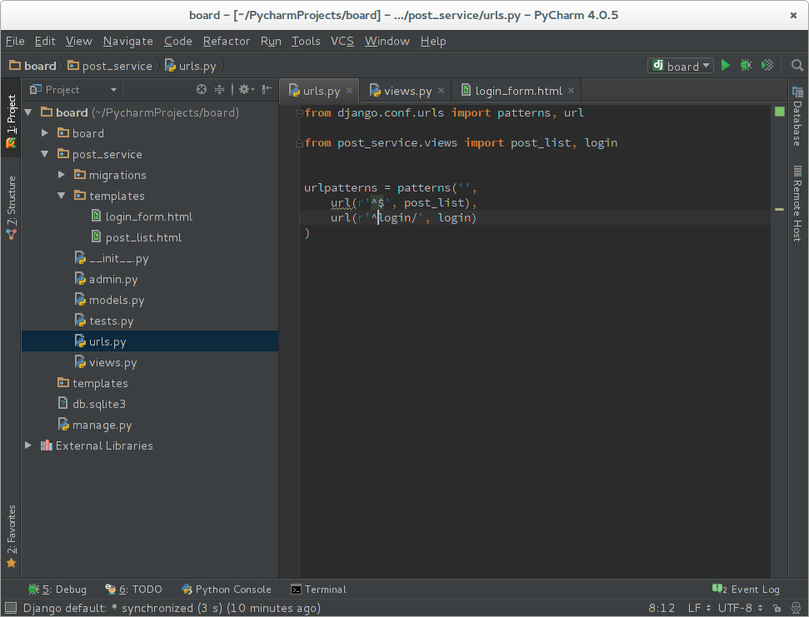Open the Refactor menu
Image resolution: width=809 pixels, height=617 pixels.
click(226, 41)
